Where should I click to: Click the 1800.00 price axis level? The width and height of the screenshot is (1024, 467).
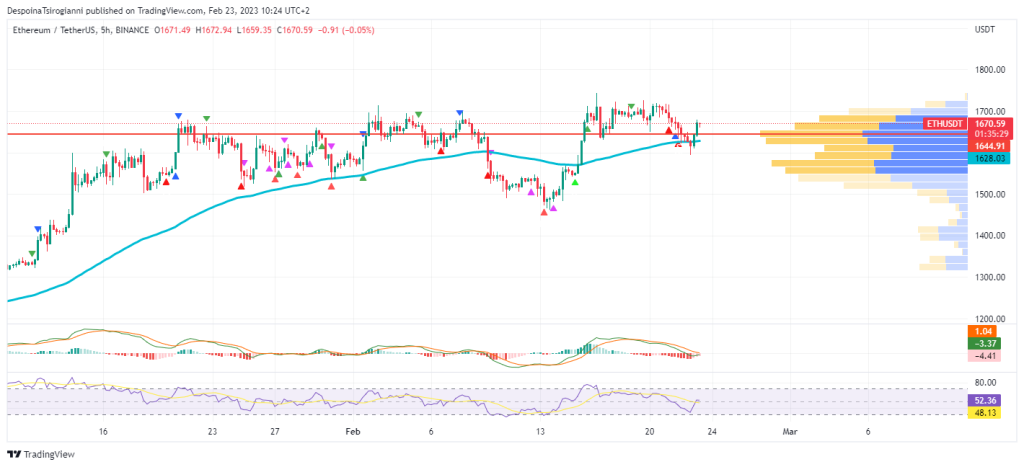tap(990, 70)
